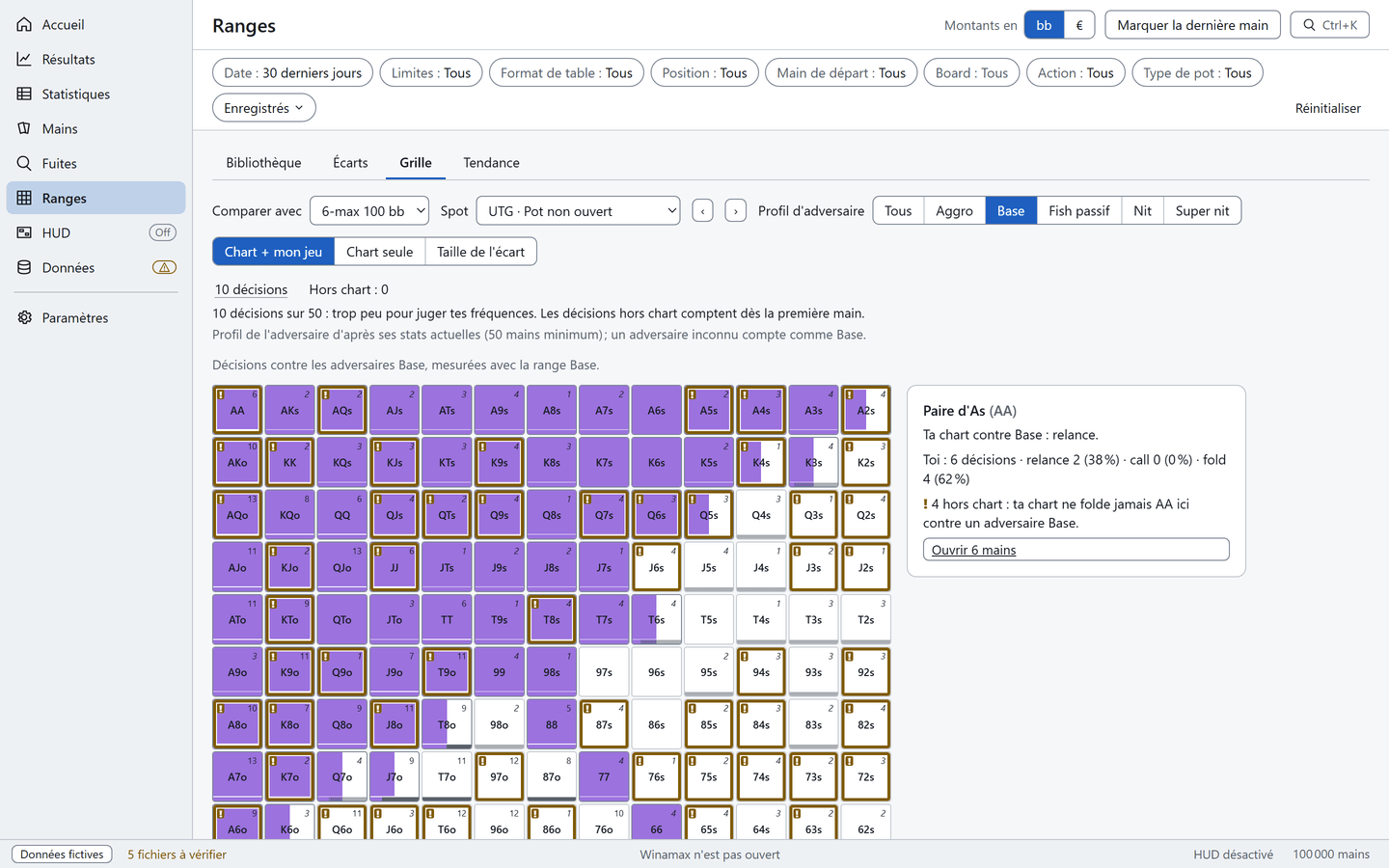Open the Ouvrir 6 mains link
Screen dimensions: 1389x868
[973, 550]
